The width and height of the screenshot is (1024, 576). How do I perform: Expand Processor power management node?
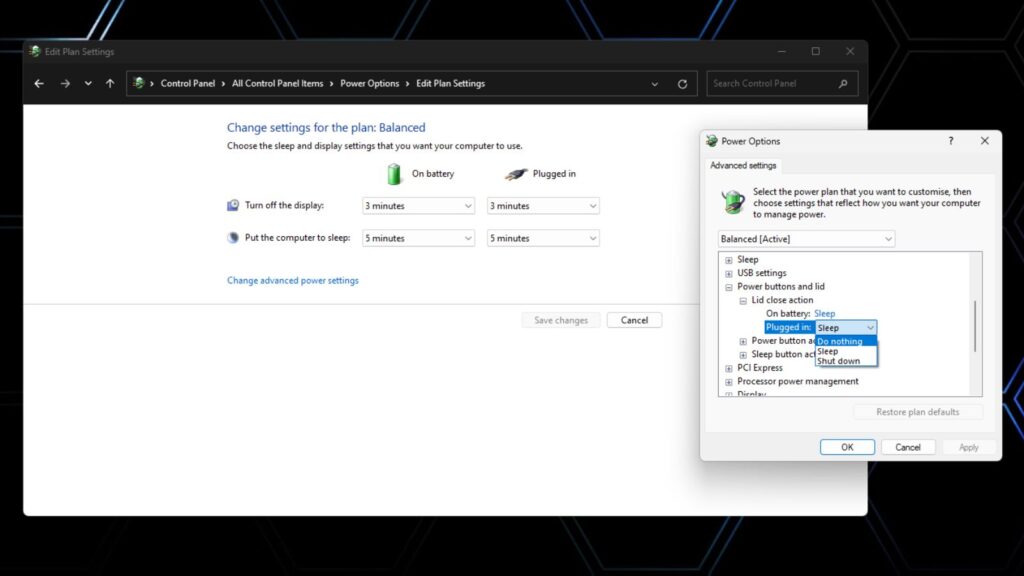tap(729, 381)
